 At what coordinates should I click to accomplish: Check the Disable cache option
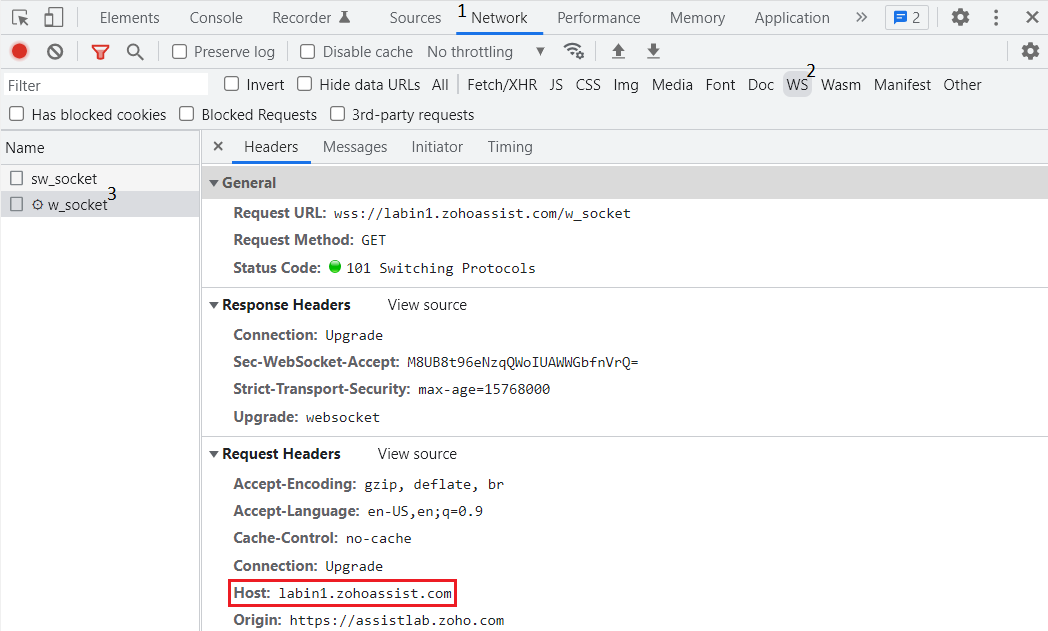pos(308,52)
